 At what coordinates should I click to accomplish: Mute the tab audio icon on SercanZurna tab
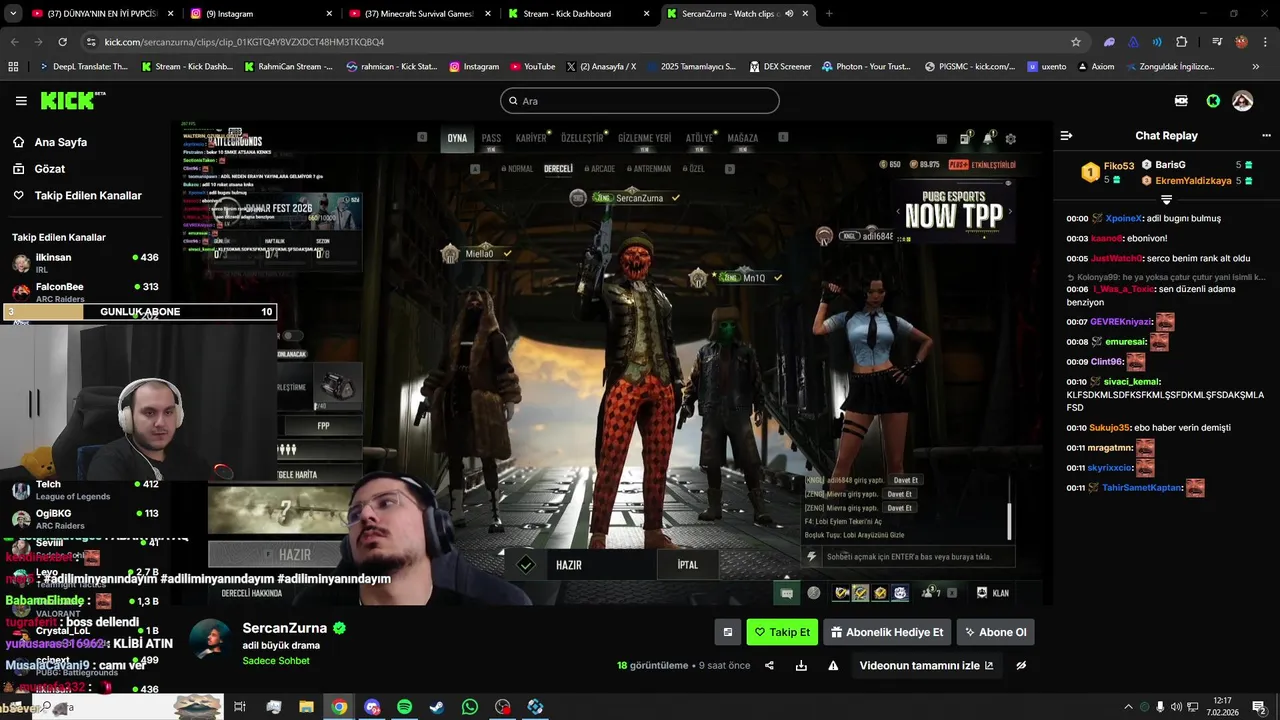[789, 14]
